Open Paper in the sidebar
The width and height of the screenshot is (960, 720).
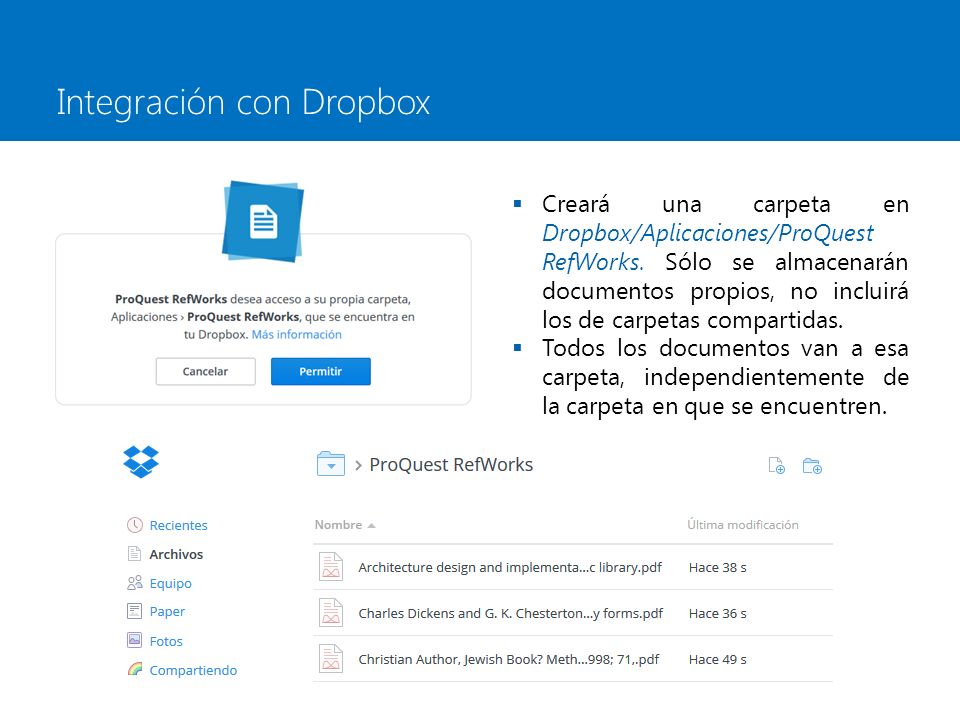[x=167, y=612]
